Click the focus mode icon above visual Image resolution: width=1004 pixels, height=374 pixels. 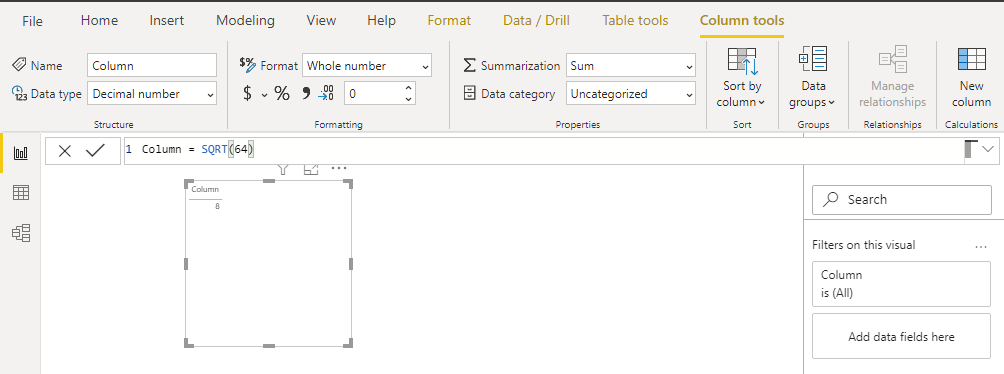(311, 169)
